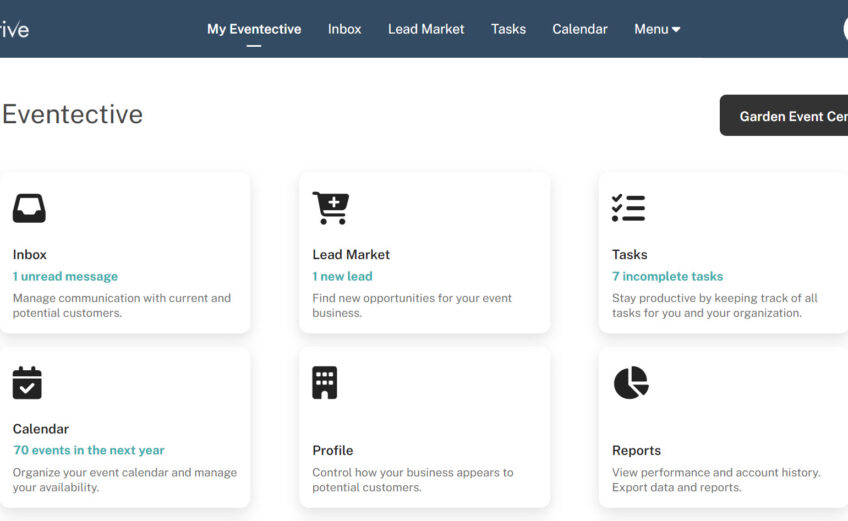The image size is (848, 521).
Task: View the 7 incomplete tasks link
Action: pos(667,277)
